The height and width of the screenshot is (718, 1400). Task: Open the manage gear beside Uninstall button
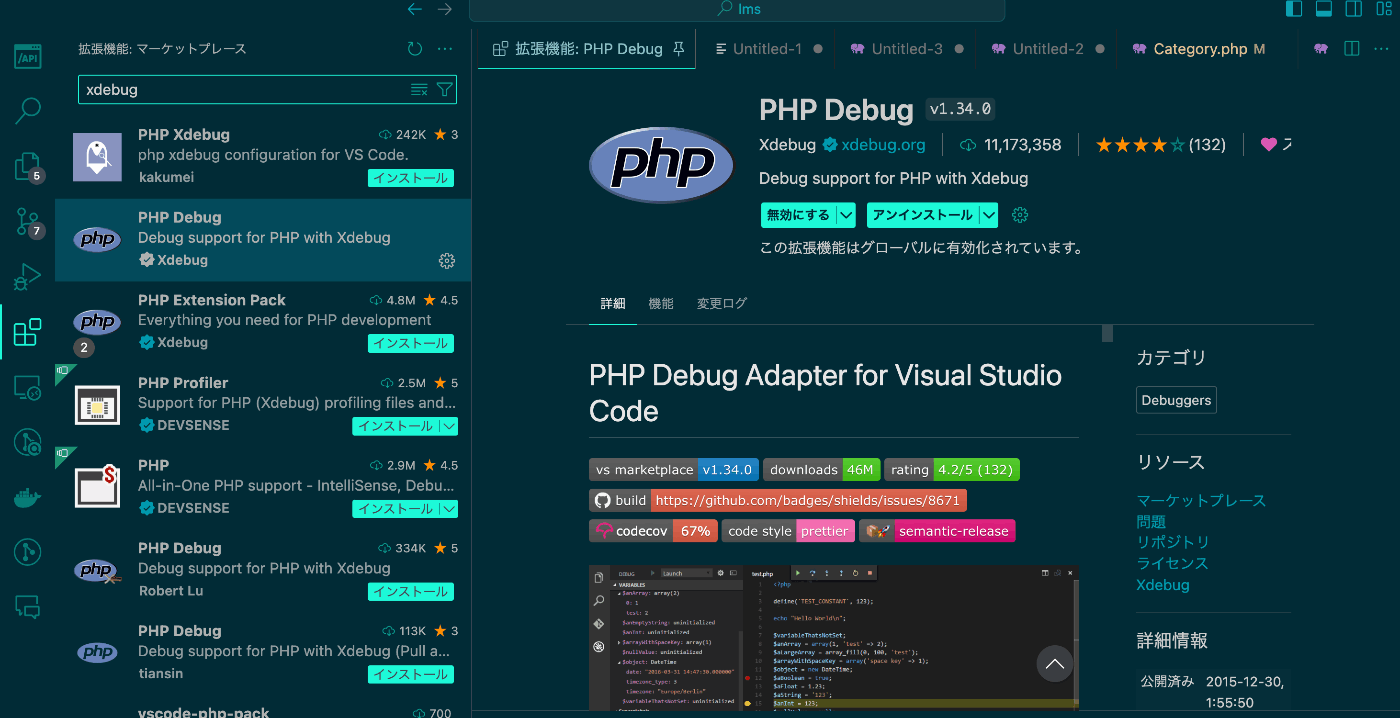1020,215
